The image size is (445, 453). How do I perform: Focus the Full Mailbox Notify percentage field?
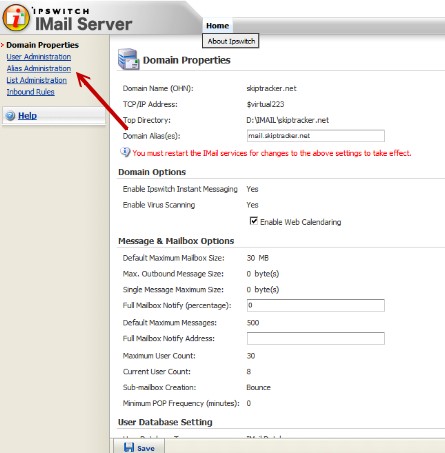(x=316, y=305)
